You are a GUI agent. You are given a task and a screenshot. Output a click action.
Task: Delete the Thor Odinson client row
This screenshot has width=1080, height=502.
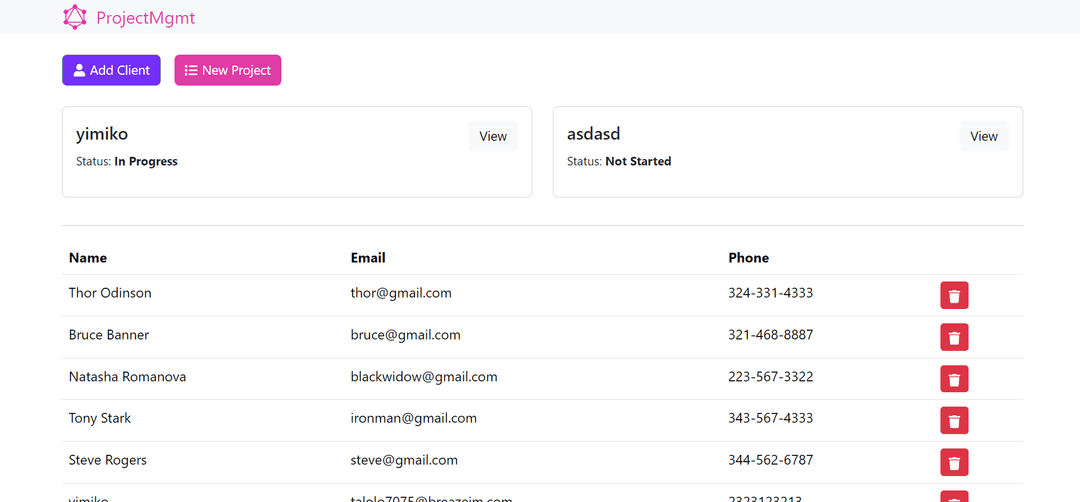click(954, 296)
